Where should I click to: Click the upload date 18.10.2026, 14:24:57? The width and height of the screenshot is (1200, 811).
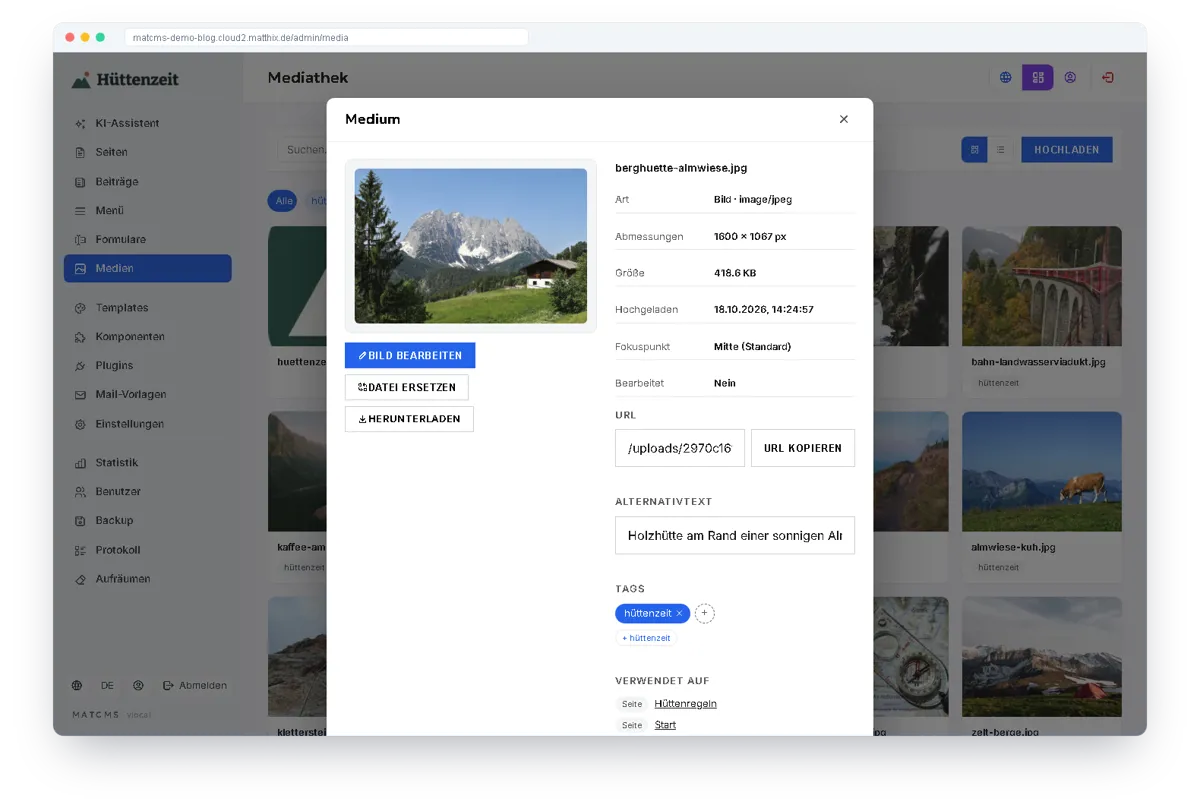pos(764,310)
